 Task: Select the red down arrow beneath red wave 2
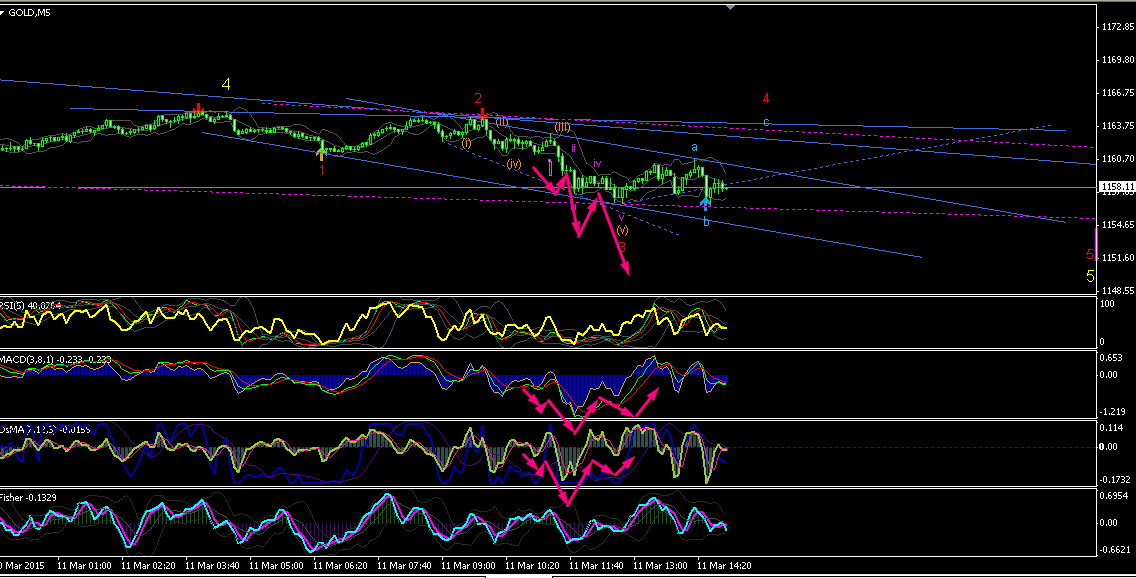[482, 112]
